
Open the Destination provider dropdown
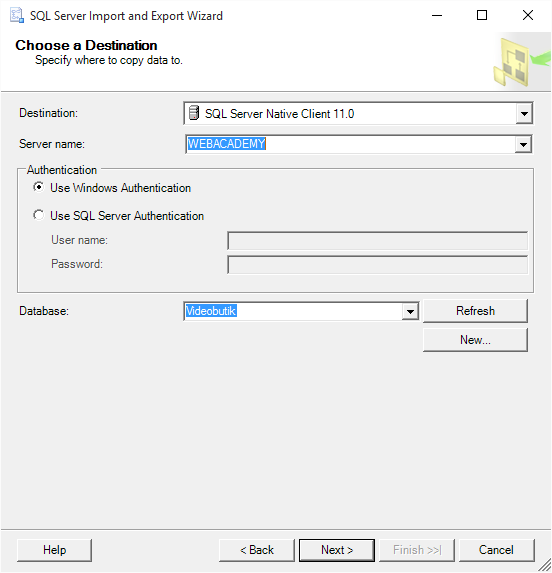524,114
